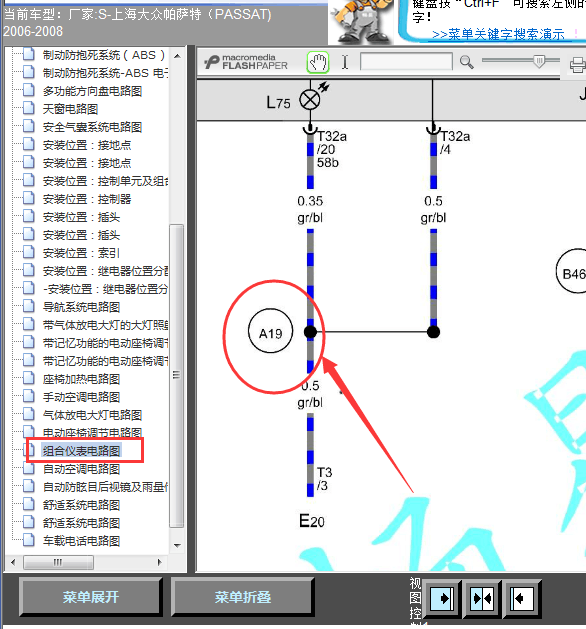Click document icon beside 多功能方向盘电路图

pyautogui.click(x=28, y=90)
